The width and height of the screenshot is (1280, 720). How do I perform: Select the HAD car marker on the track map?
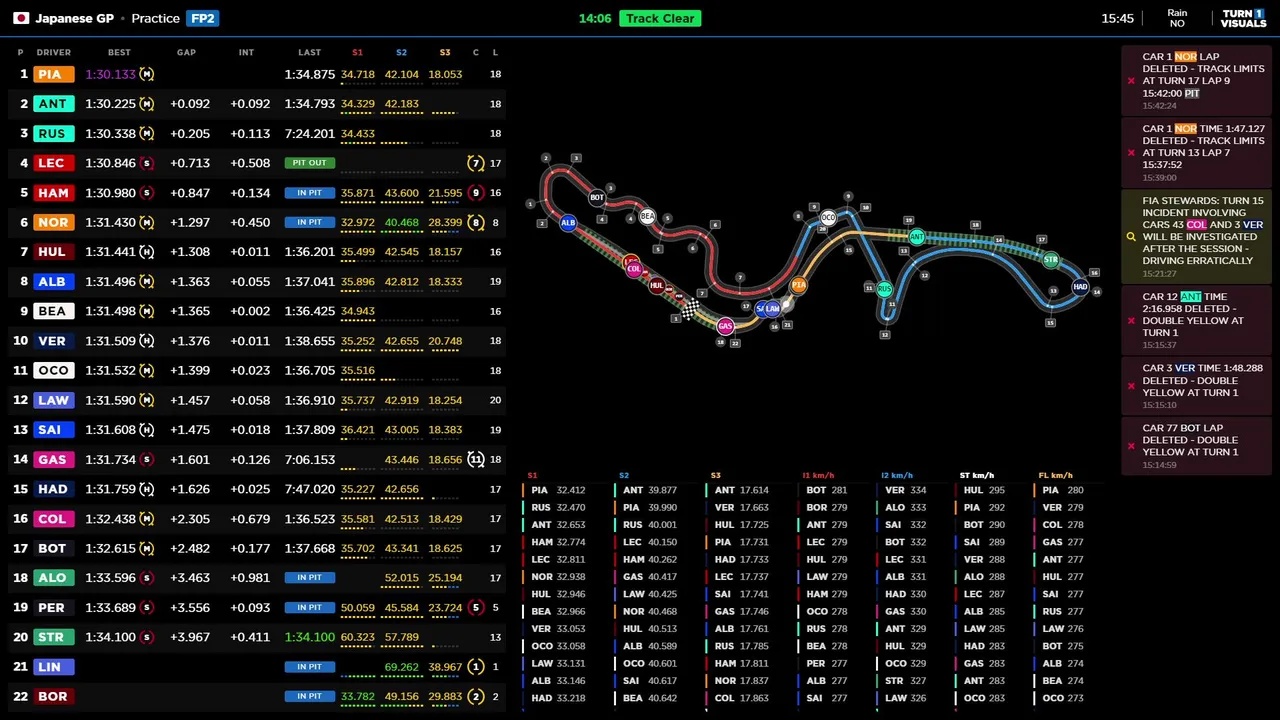click(1080, 287)
